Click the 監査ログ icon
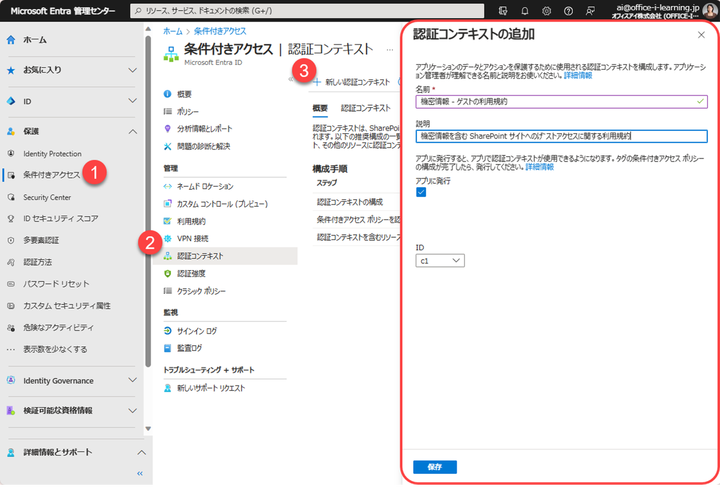Screen dimensions: 720x493 (x=168, y=348)
